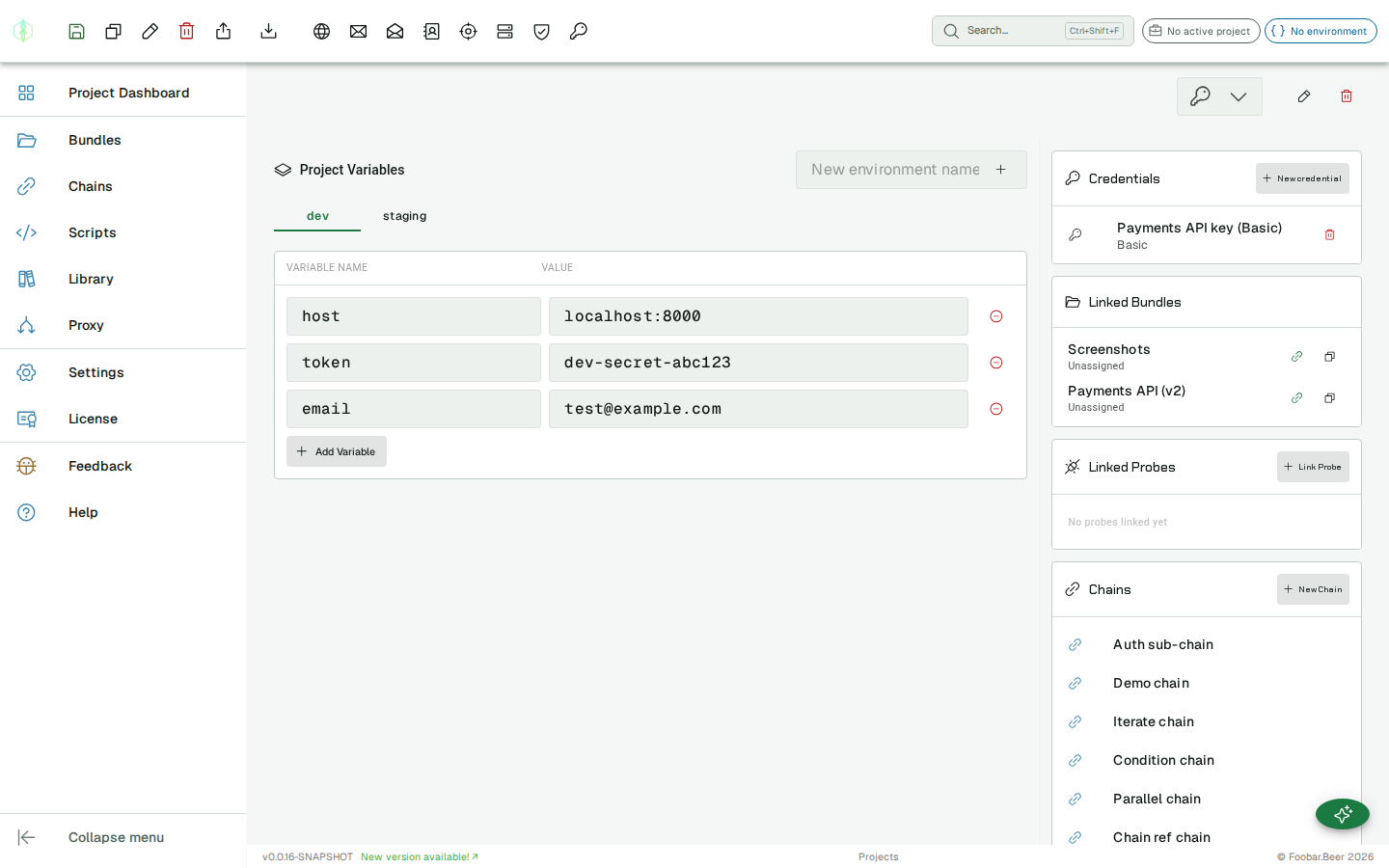
Task: Open the Auth sub-chain entry
Action: 1207,644
